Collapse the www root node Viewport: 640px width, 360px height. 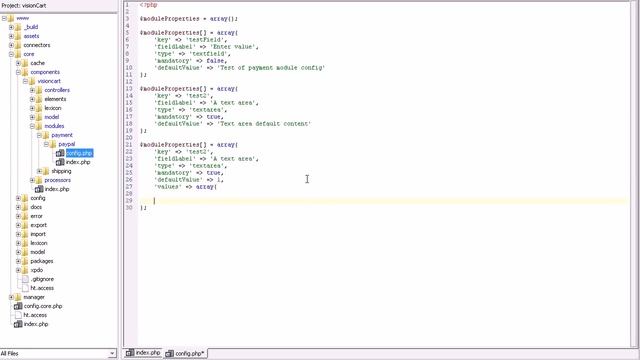click(4, 18)
